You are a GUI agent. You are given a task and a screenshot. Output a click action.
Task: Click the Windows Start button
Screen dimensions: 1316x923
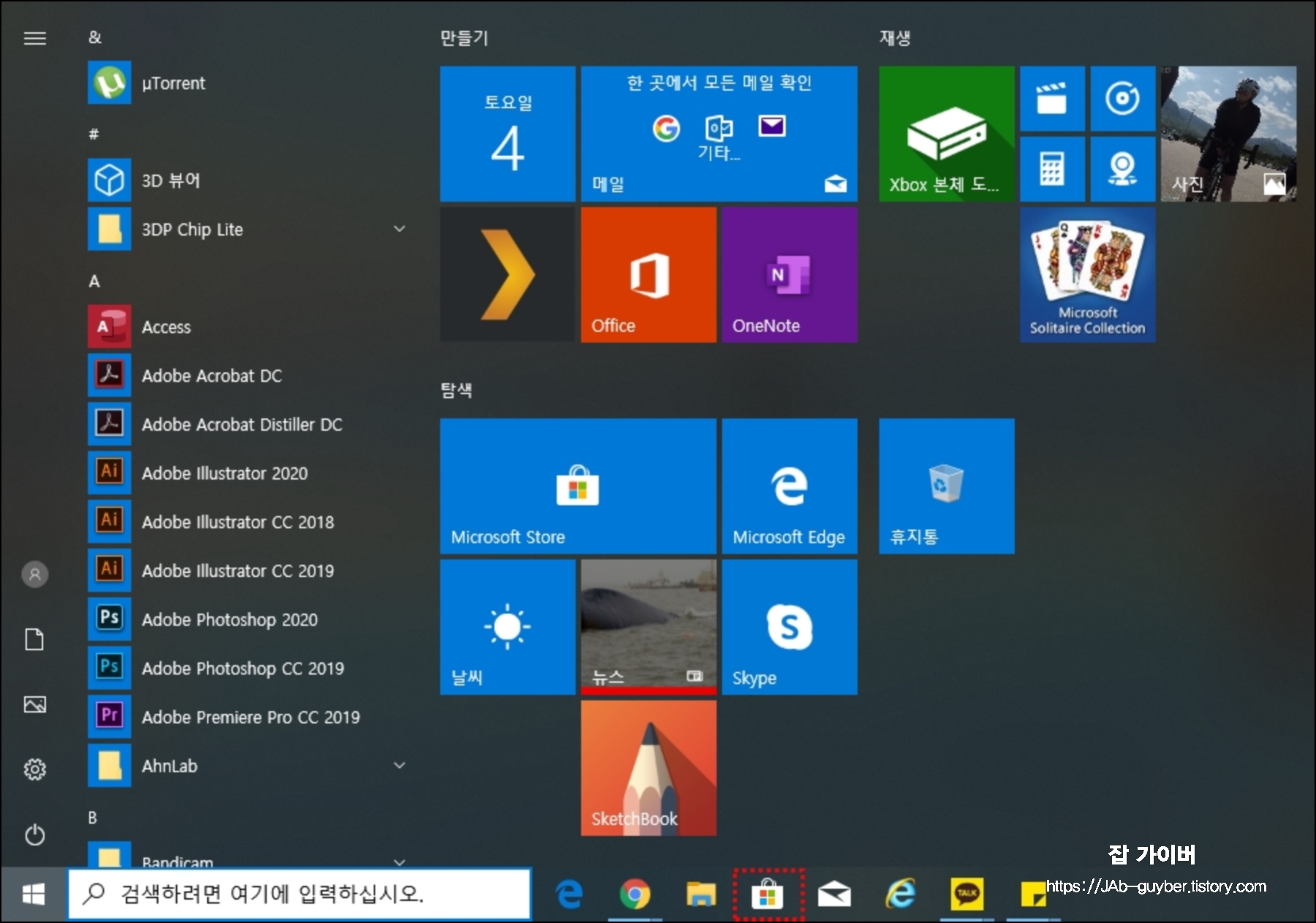coord(34,894)
